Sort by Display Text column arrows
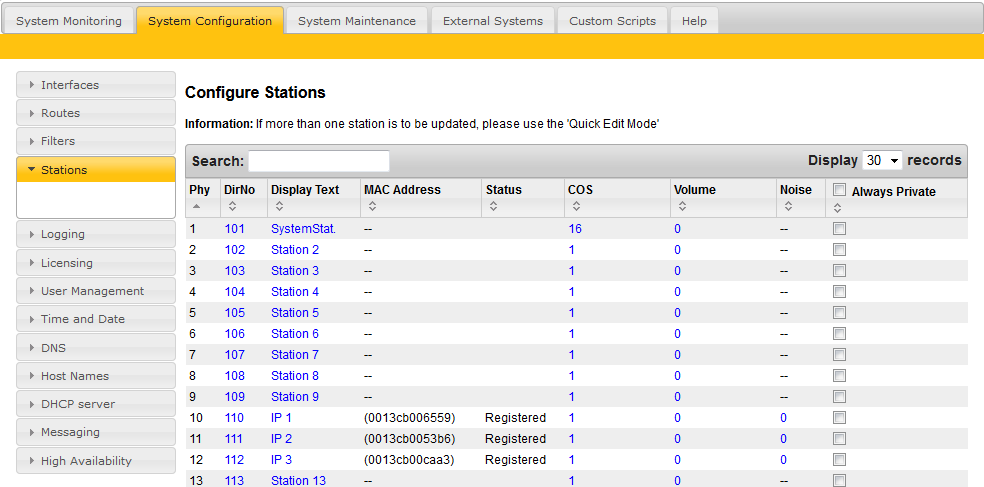Image resolution: width=984 pixels, height=487 pixels. pyautogui.click(x=277, y=206)
